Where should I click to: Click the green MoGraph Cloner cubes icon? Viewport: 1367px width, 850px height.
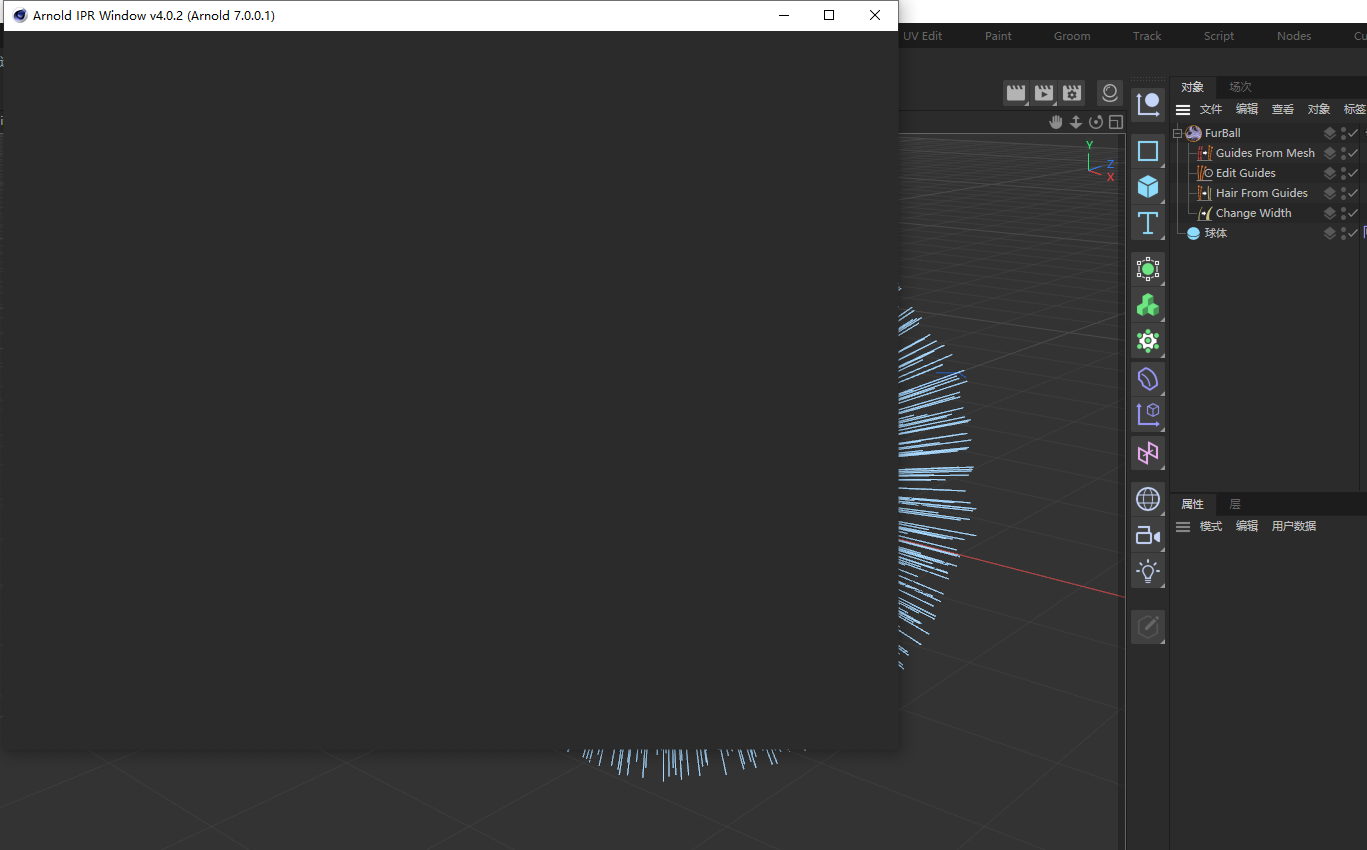[x=1148, y=305]
